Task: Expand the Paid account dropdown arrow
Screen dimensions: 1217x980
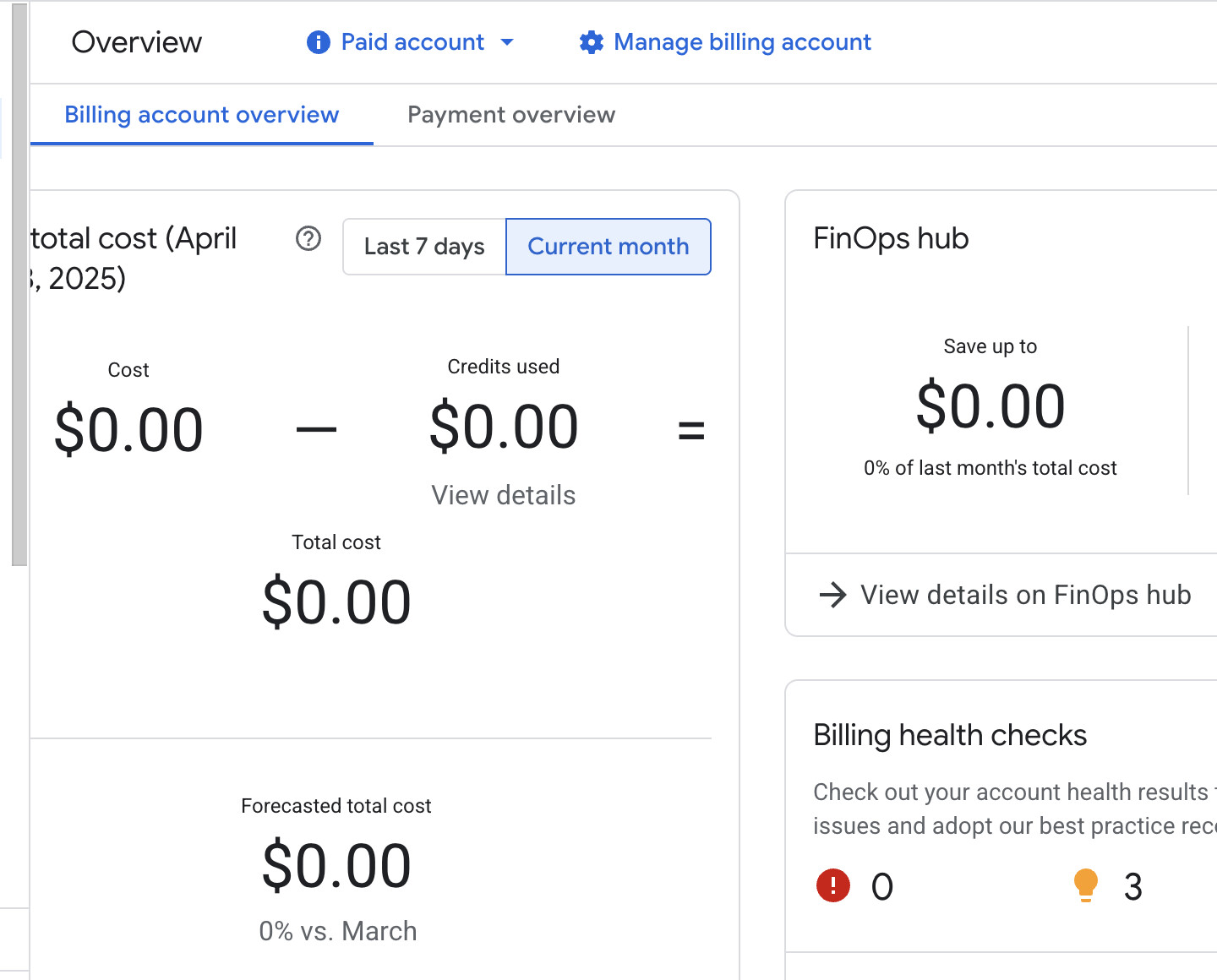Action: click(507, 42)
